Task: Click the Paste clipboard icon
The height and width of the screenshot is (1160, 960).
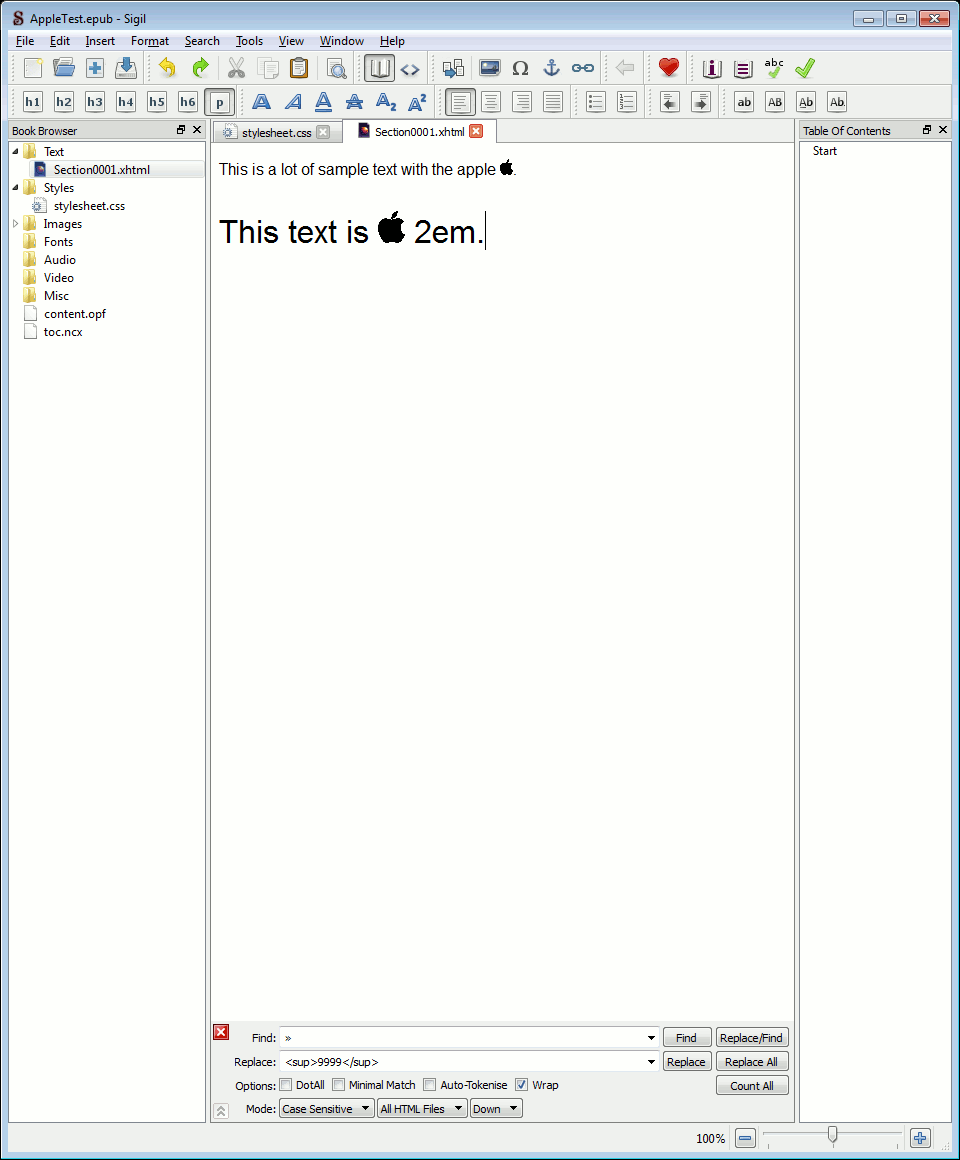Action: [299, 68]
